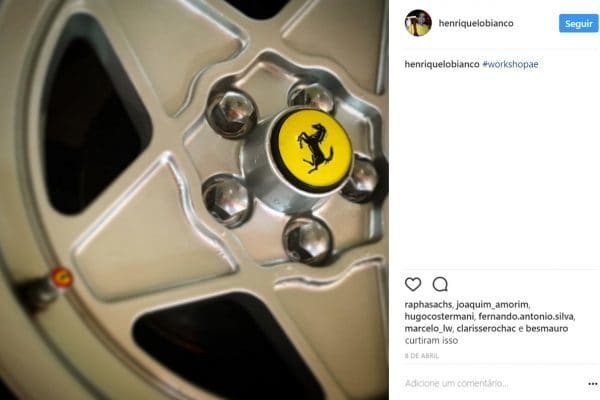Screen dimensions: 600x400
Task: Click the Ferrari wheel photo
Action: (194, 200)
